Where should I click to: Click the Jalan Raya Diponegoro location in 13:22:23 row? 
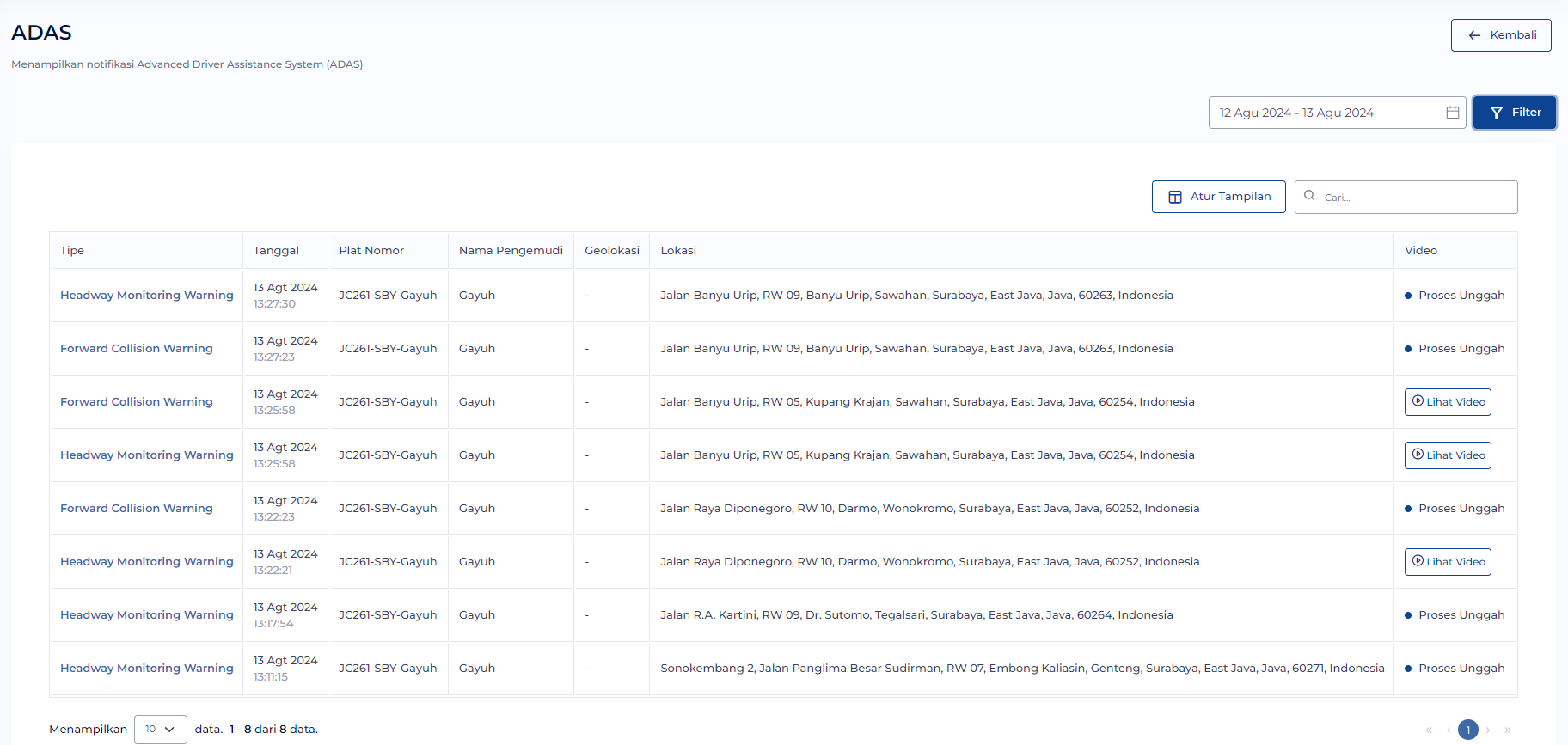[x=930, y=509]
